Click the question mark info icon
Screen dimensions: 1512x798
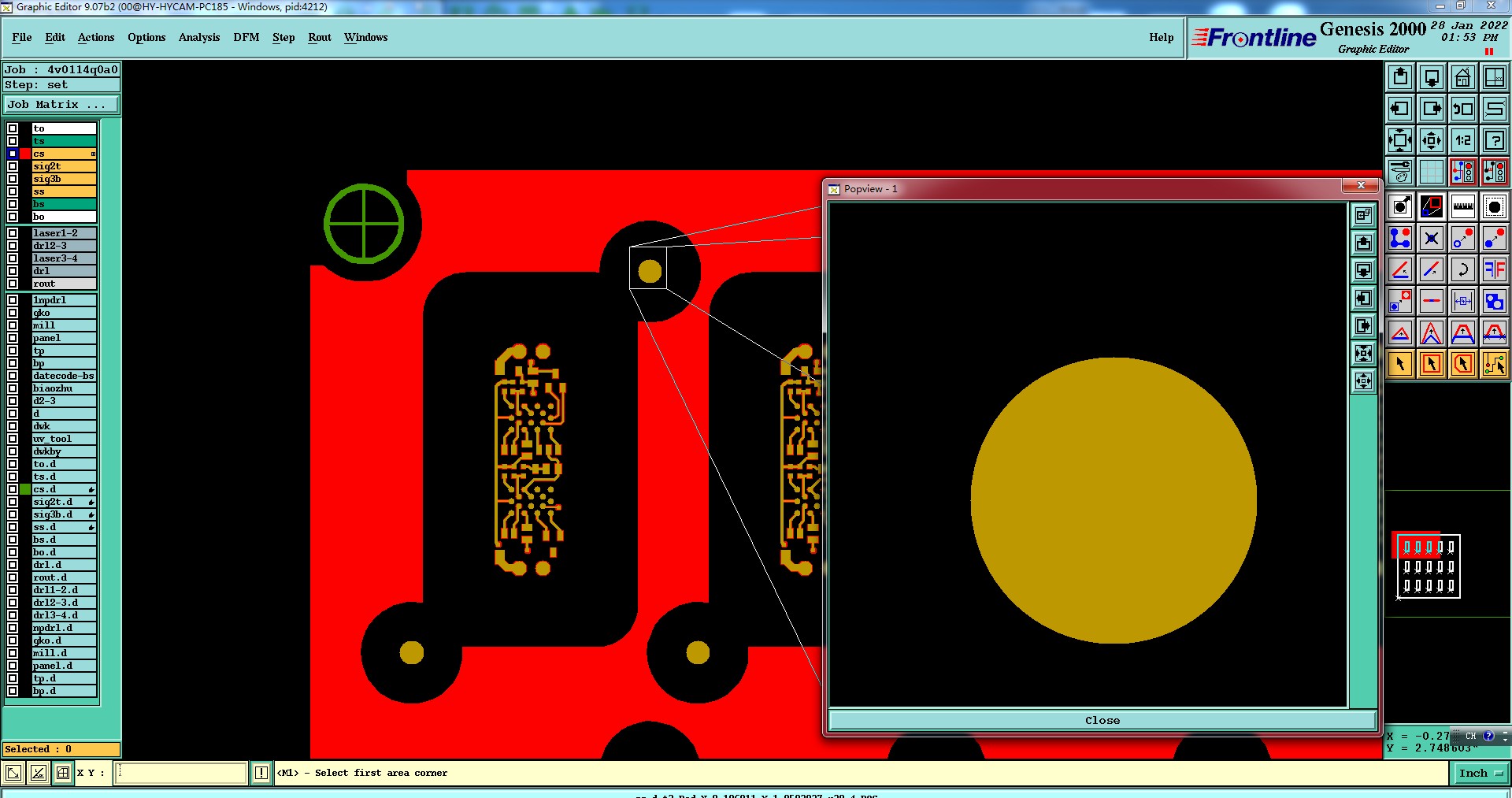click(1495, 140)
